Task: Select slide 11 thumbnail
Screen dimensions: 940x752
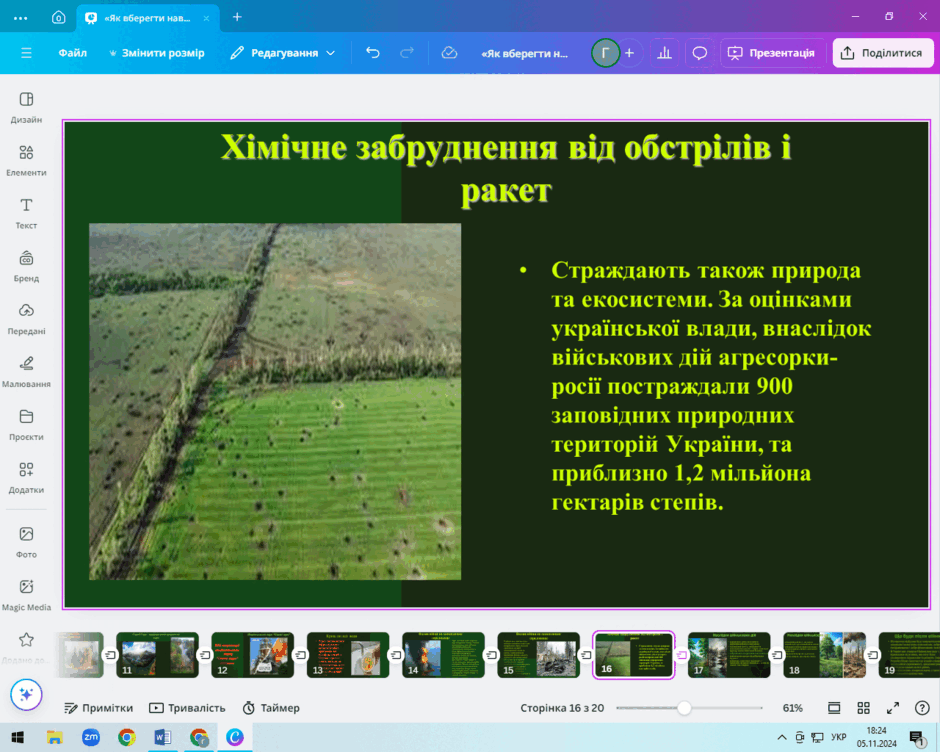Action: (x=157, y=655)
